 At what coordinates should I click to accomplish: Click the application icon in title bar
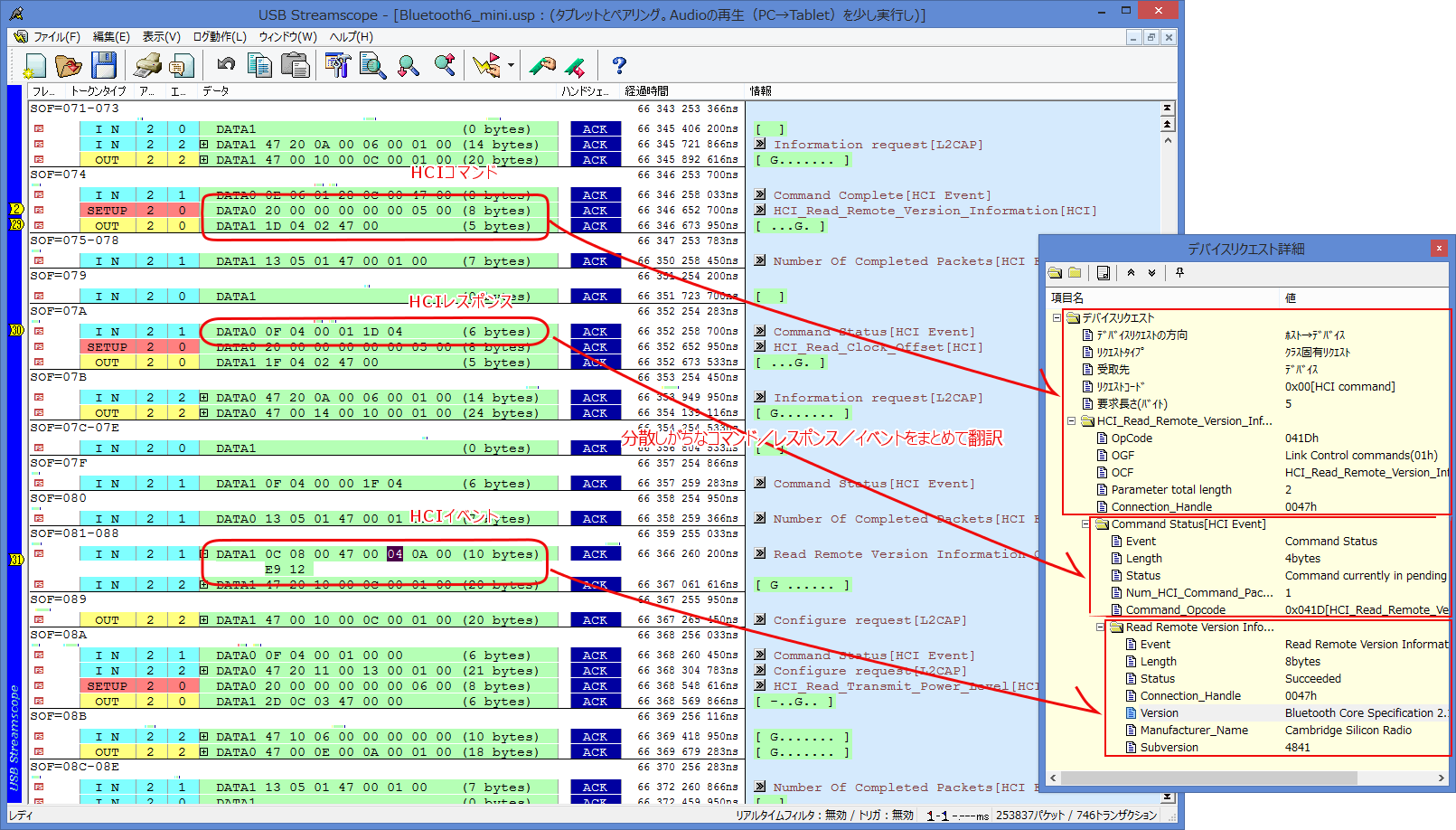[16, 14]
